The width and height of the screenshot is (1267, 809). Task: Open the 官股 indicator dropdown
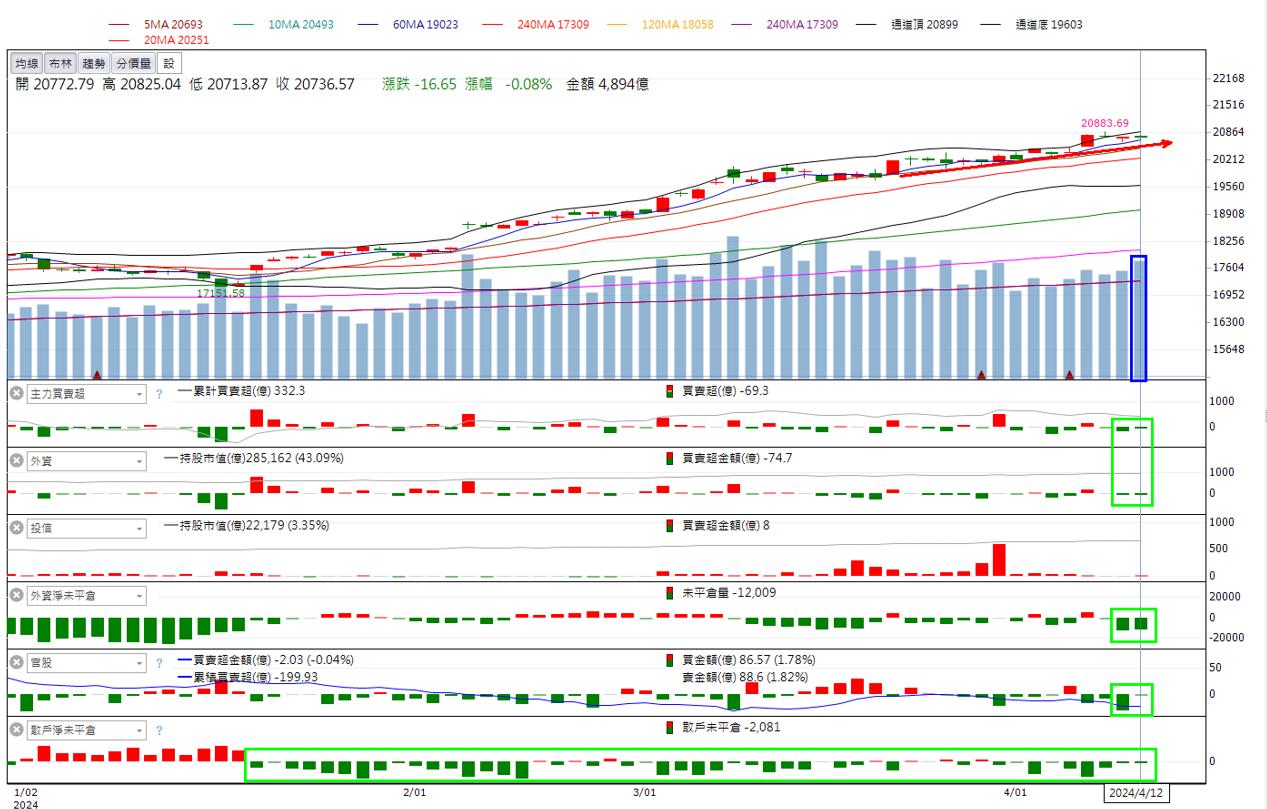[139, 662]
